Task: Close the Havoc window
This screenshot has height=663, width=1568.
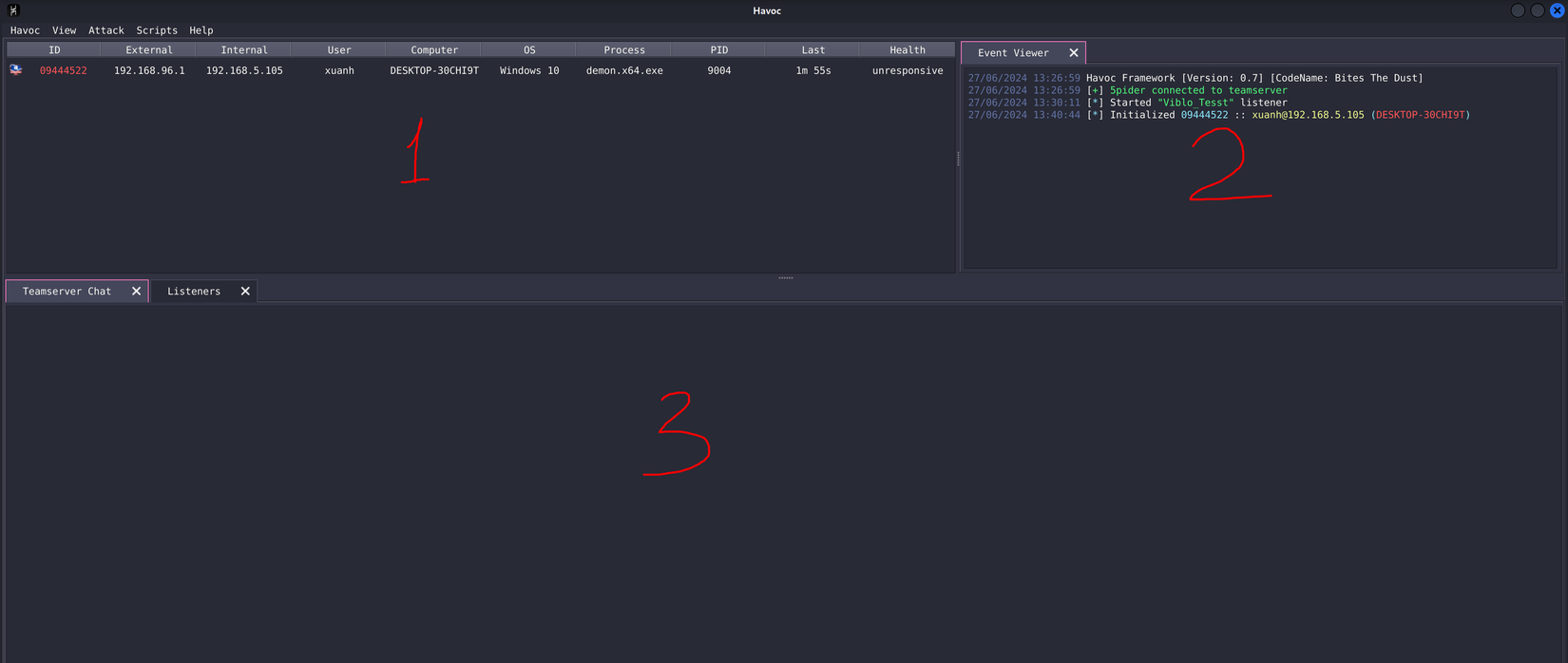Action: coord(1558,10)
